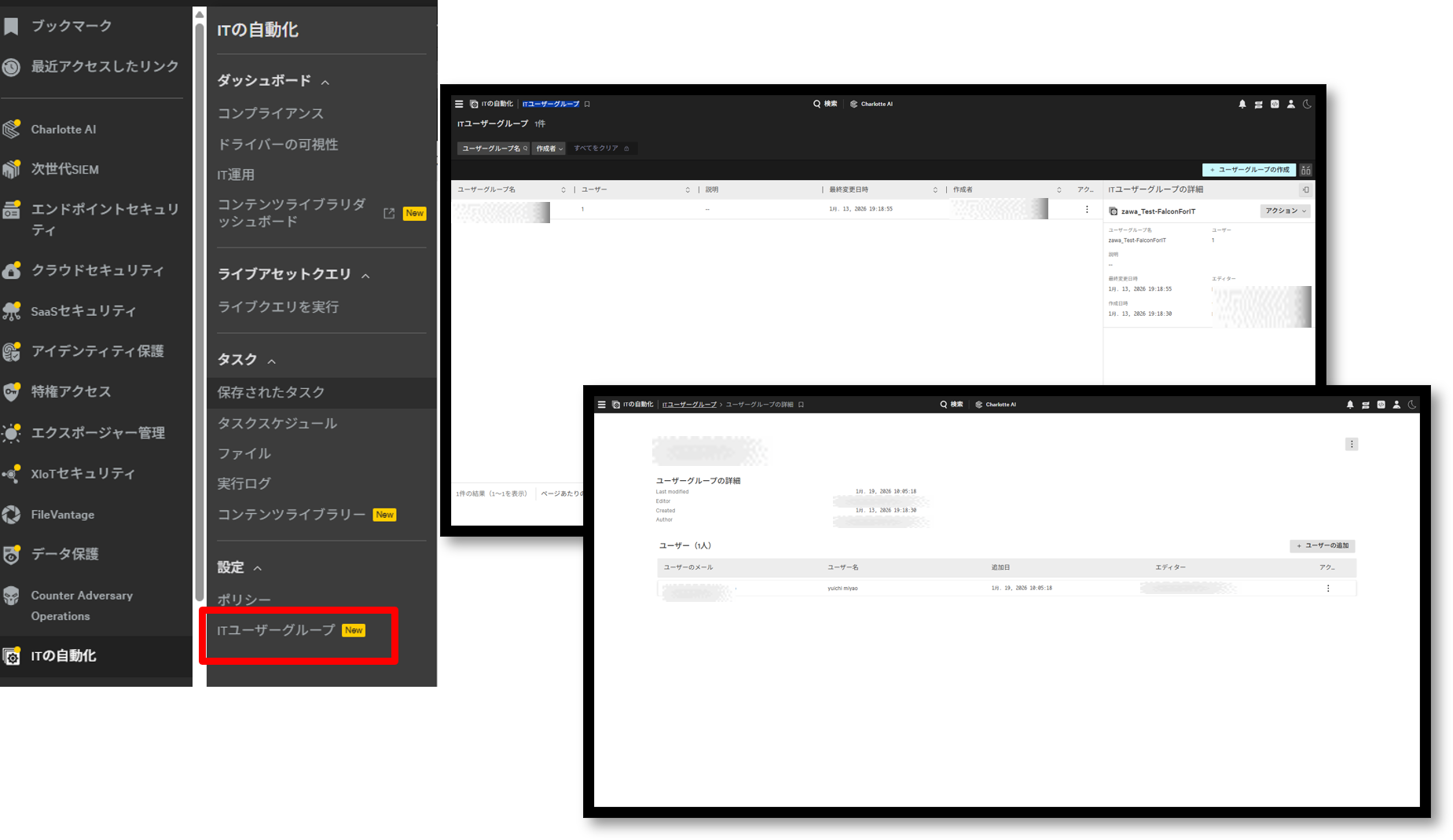
Task: Click the bell notifications icon in the upper window
Action: (1242, 104)
